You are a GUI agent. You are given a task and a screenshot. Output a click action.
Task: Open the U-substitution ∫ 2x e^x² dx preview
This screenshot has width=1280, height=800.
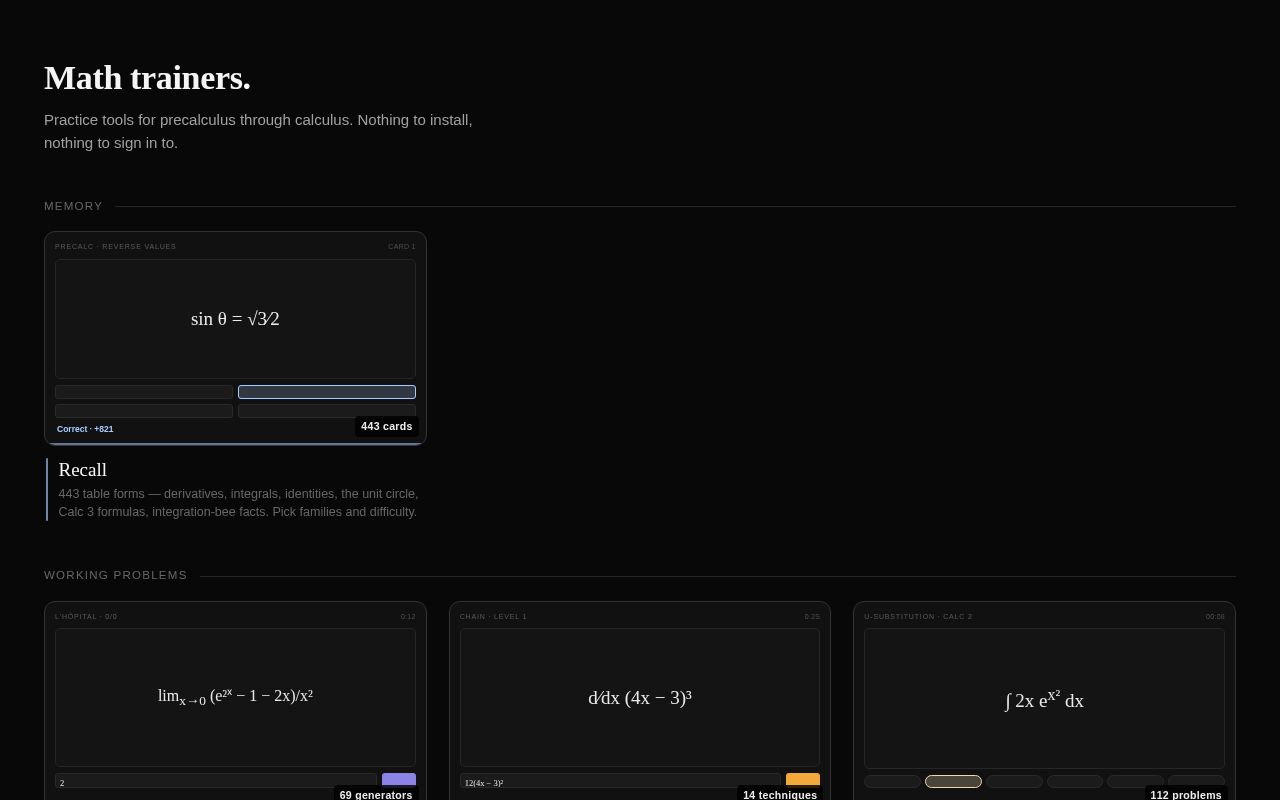(x=1044, y=699)
